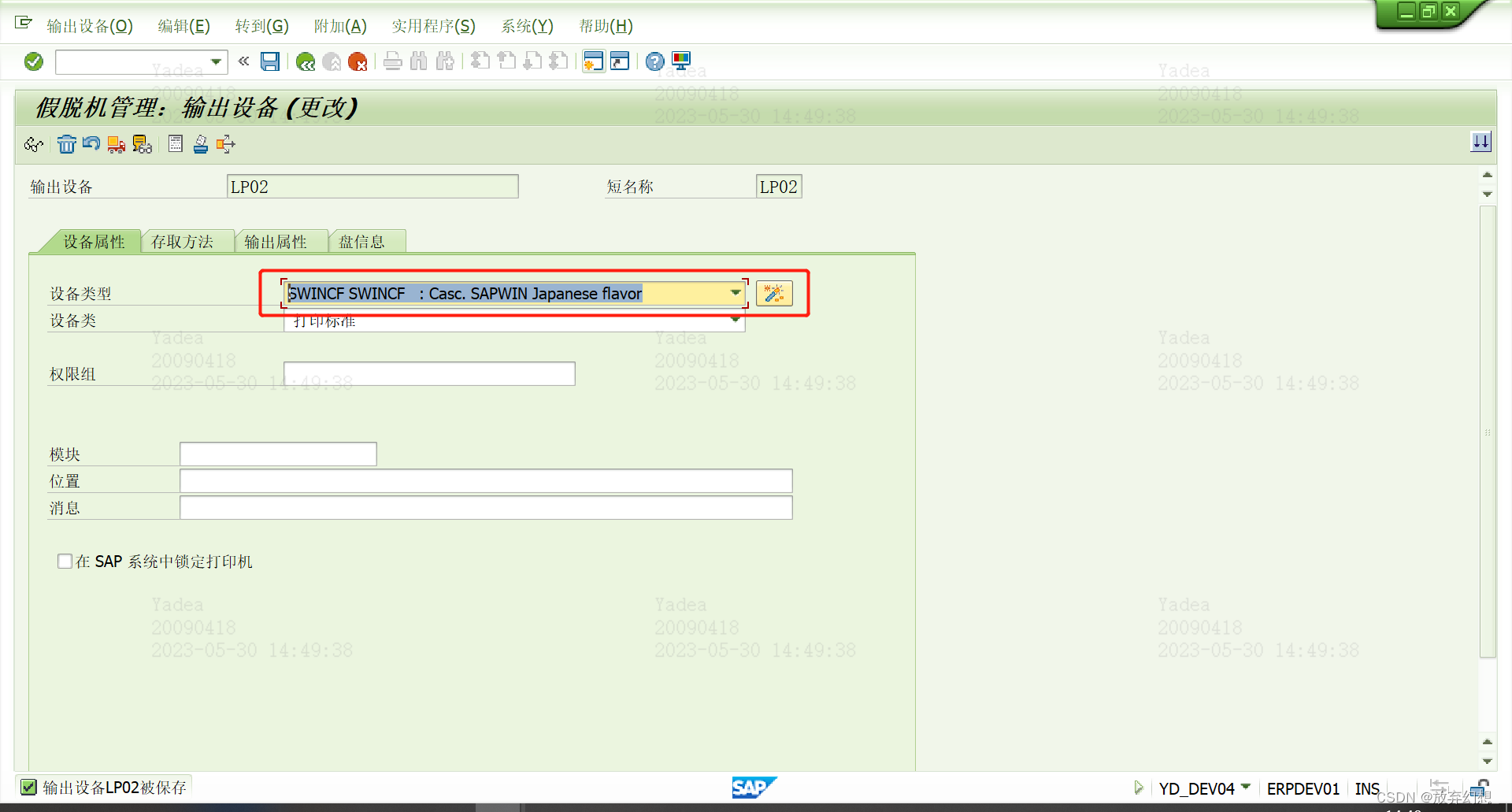1512x812 pixels.
Task: Click the Print icon in the standard toolbar
Action: 393,61
